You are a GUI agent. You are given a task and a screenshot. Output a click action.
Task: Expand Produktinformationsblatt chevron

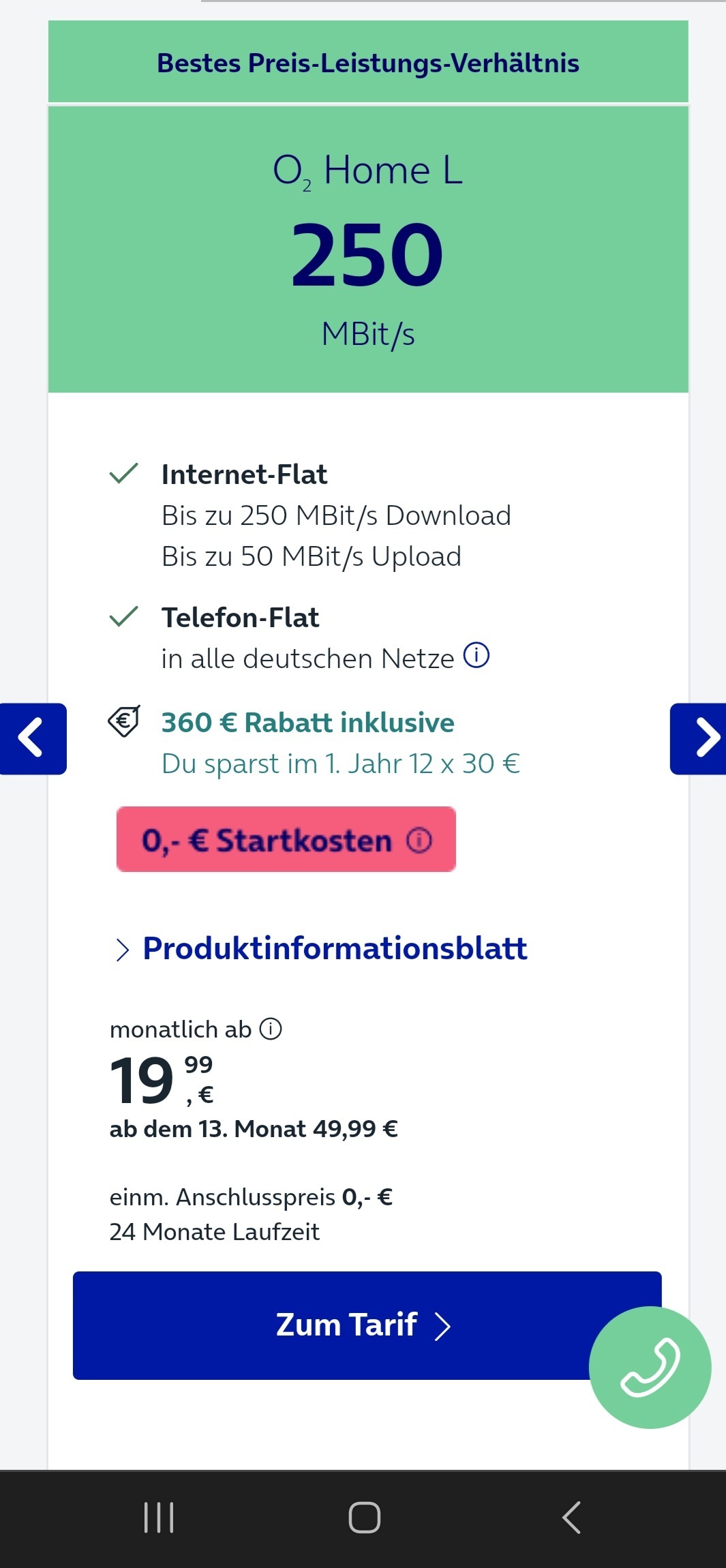pos(123,949)
